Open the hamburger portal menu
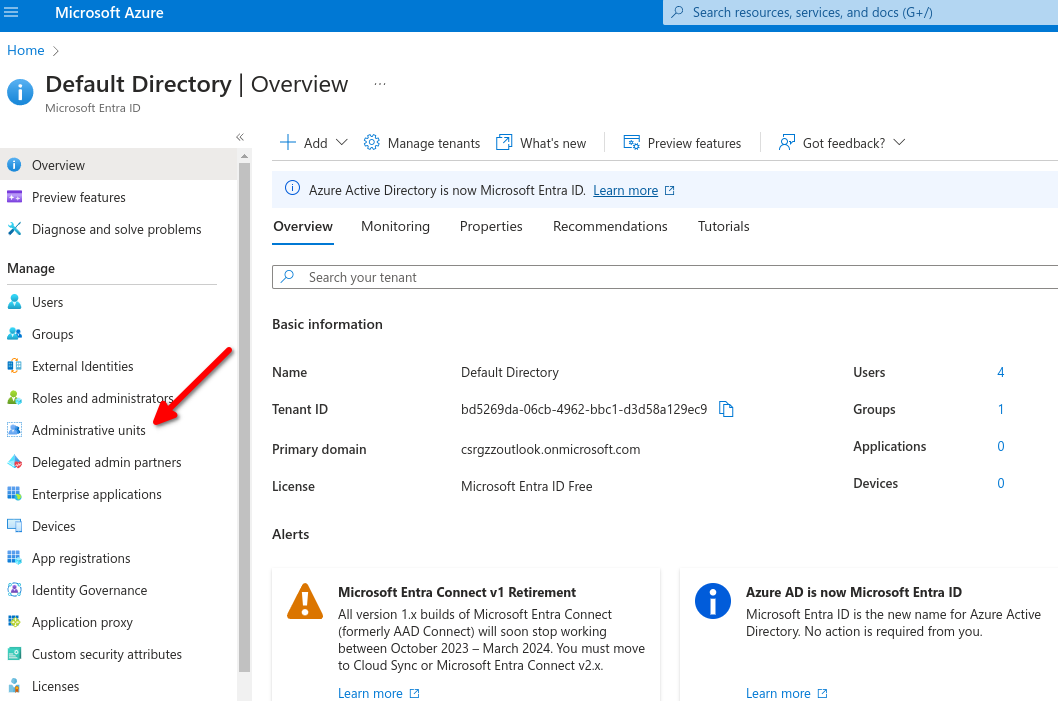 [12, 13]
